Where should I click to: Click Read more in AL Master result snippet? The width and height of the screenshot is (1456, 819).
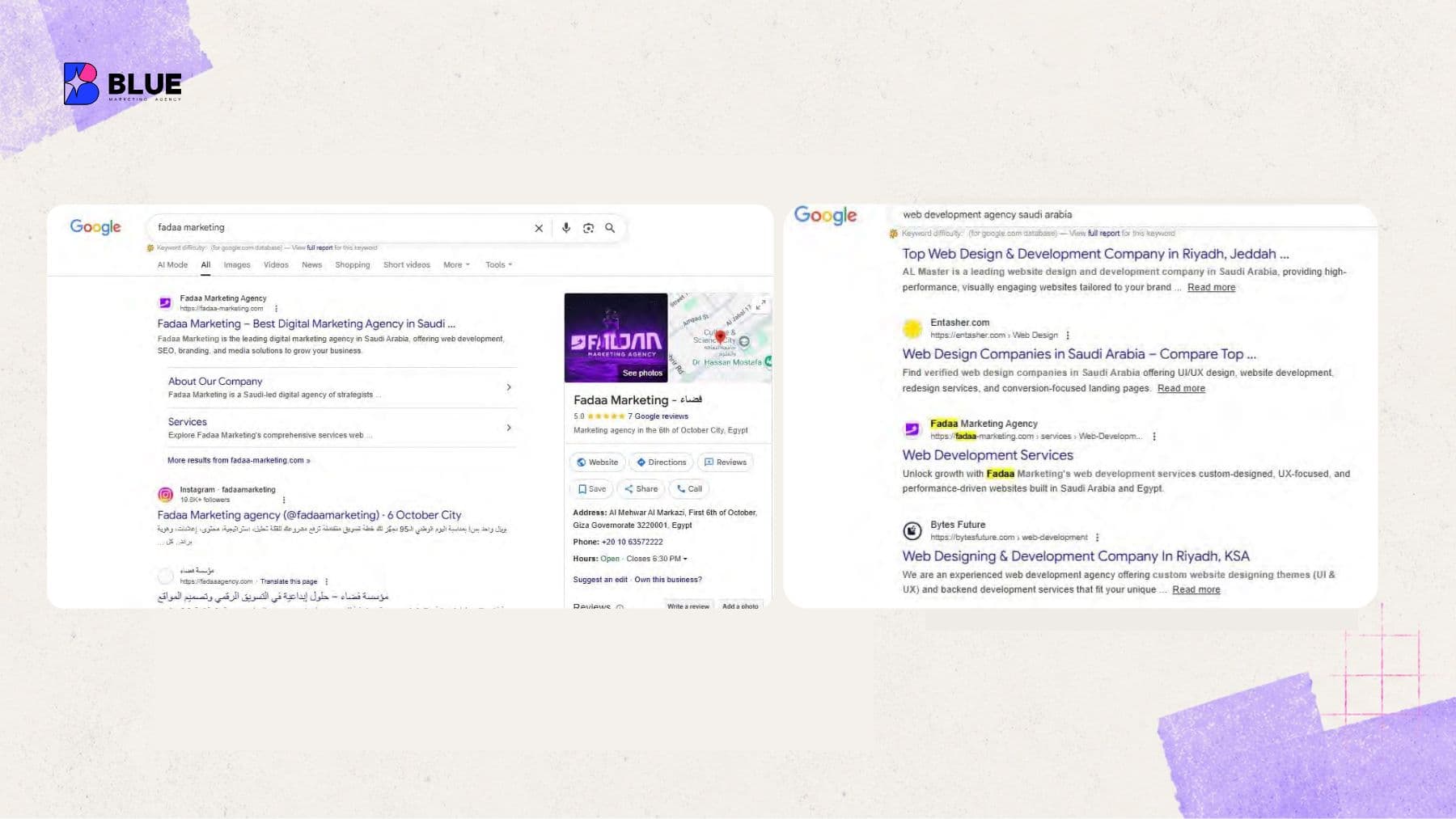1211,288
